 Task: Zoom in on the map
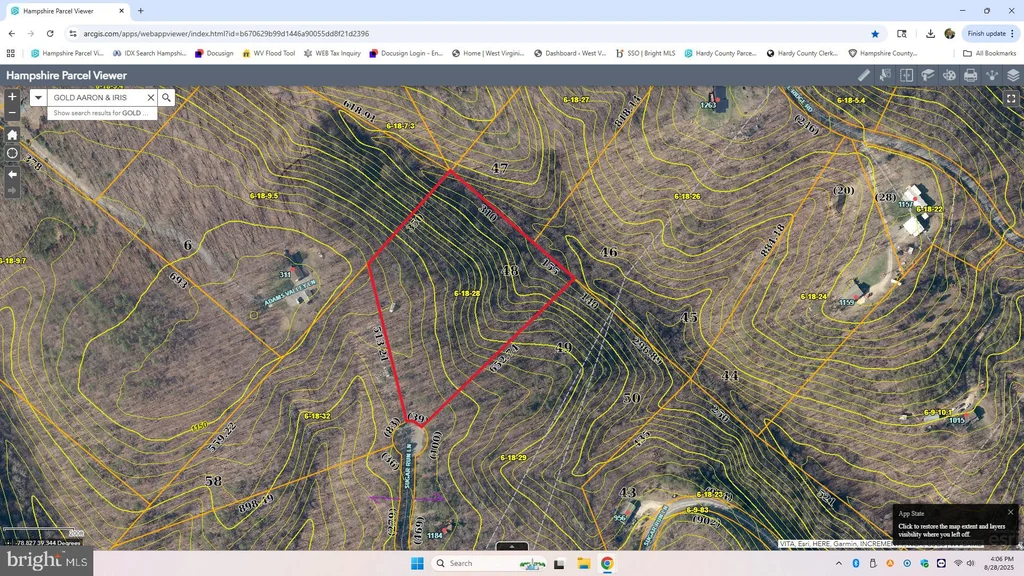coord(12,97)
